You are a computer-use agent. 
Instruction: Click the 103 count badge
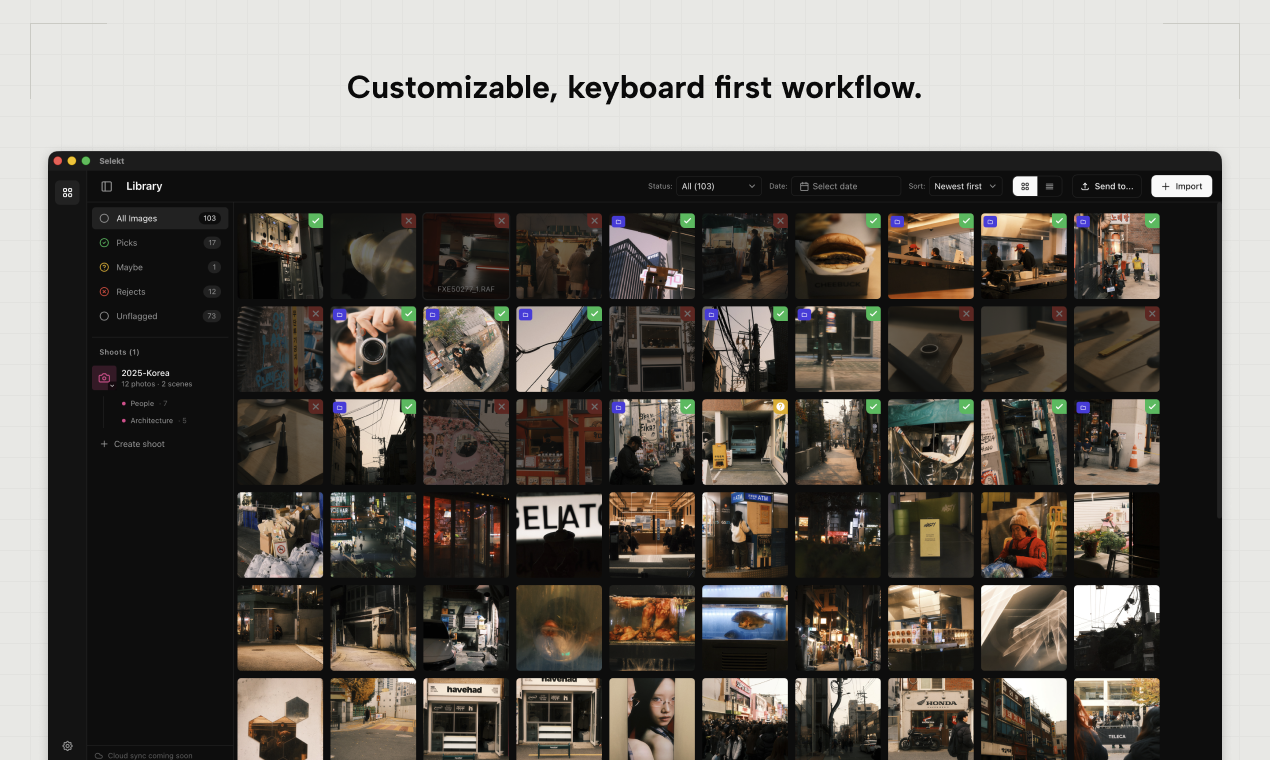[x=209, y=218]
